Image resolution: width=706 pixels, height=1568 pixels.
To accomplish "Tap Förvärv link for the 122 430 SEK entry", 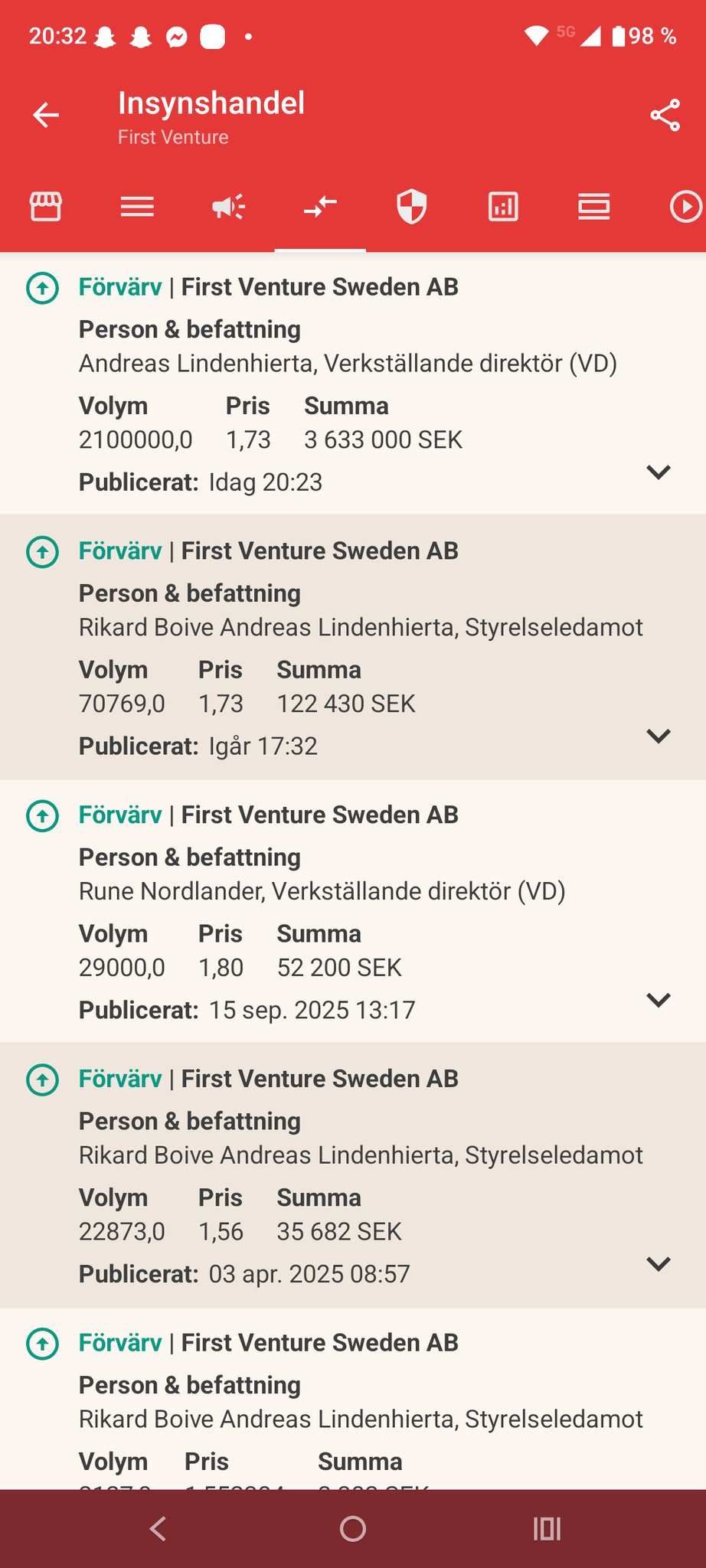I will (x=120, y=551).
